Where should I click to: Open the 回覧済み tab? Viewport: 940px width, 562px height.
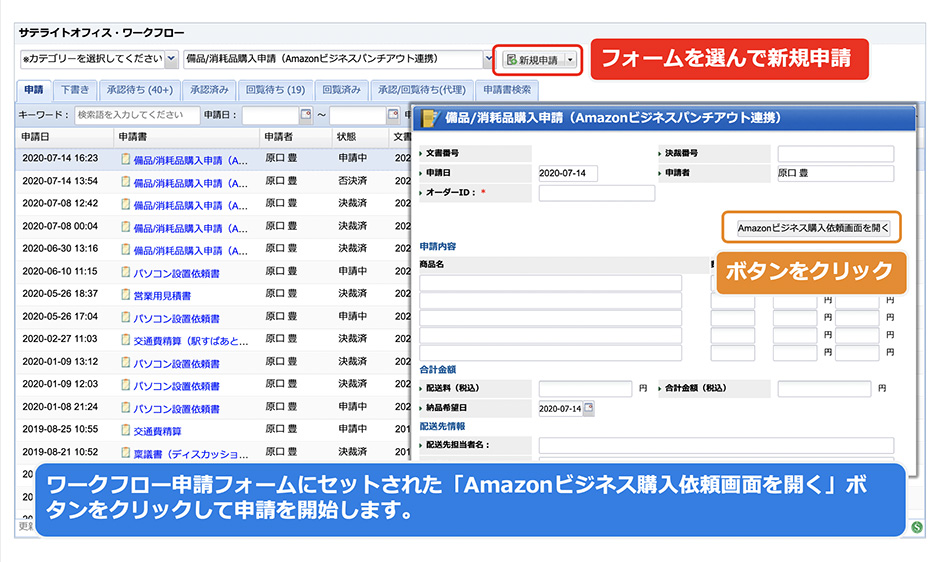[342, 90]
